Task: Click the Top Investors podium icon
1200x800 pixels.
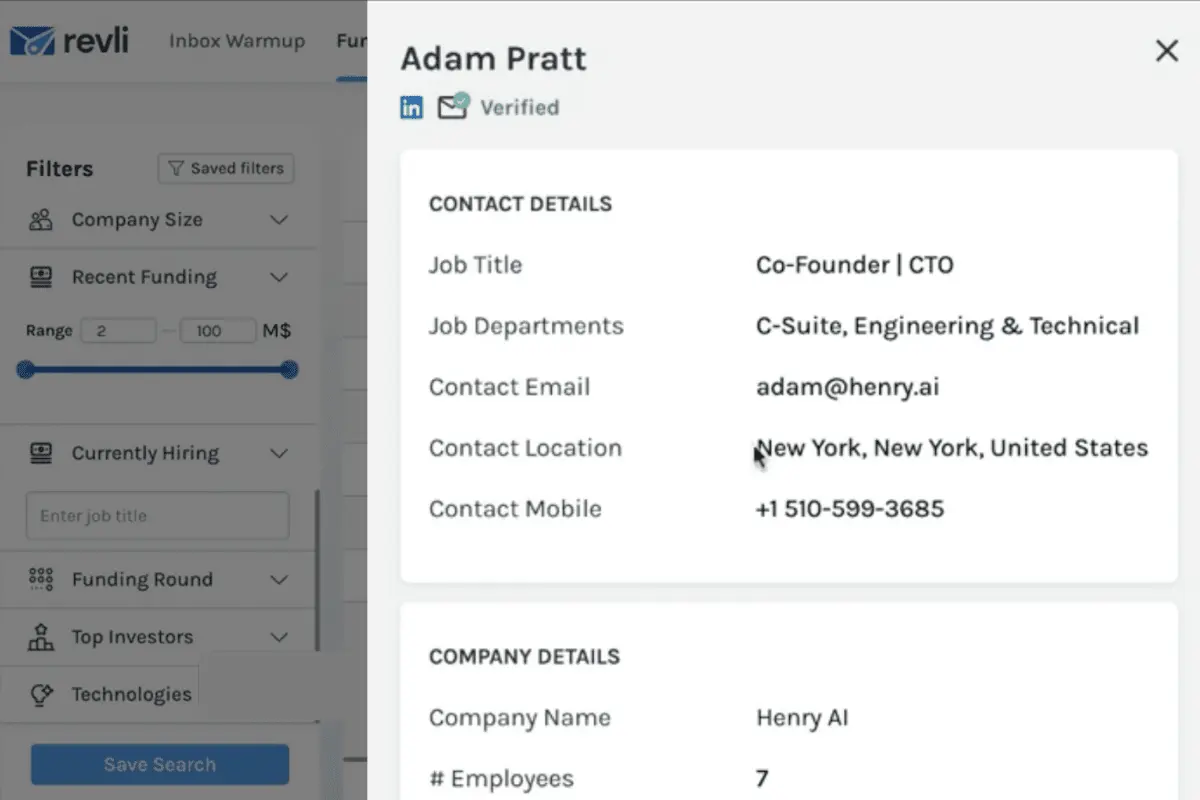Action: coord(41,637)
